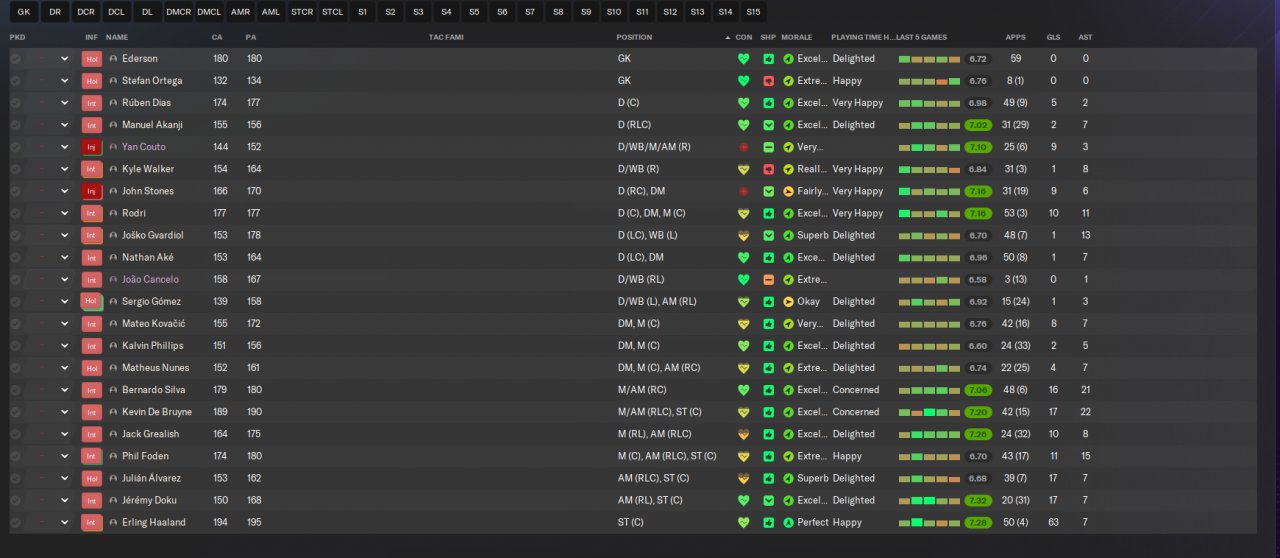
Task: Click Stefan Ortega's red match sharpness icon
Action: (768, 81)
